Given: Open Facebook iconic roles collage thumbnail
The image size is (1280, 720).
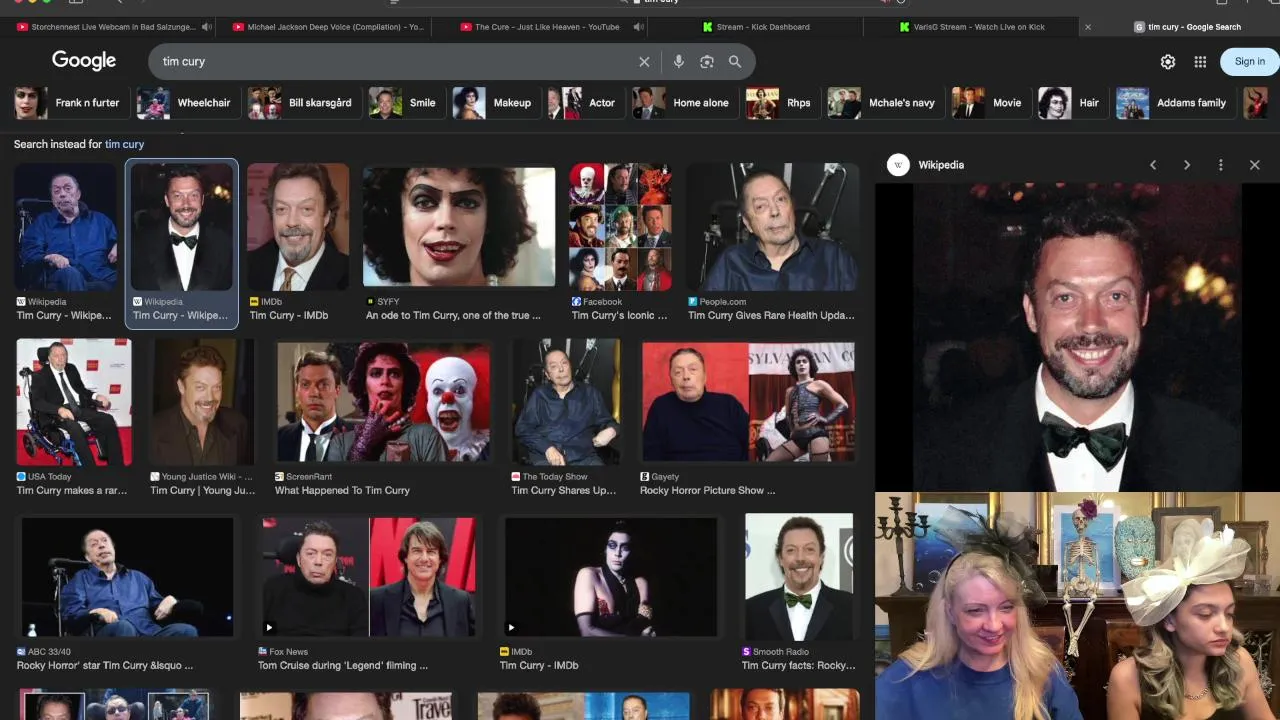Looking at the screenshot, I should [620, 227].
